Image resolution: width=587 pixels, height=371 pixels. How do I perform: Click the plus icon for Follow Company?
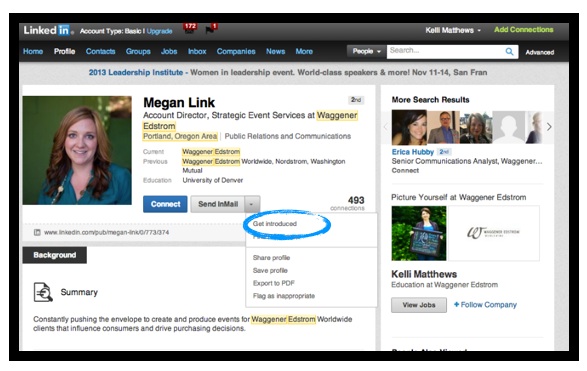pos(456,304)
